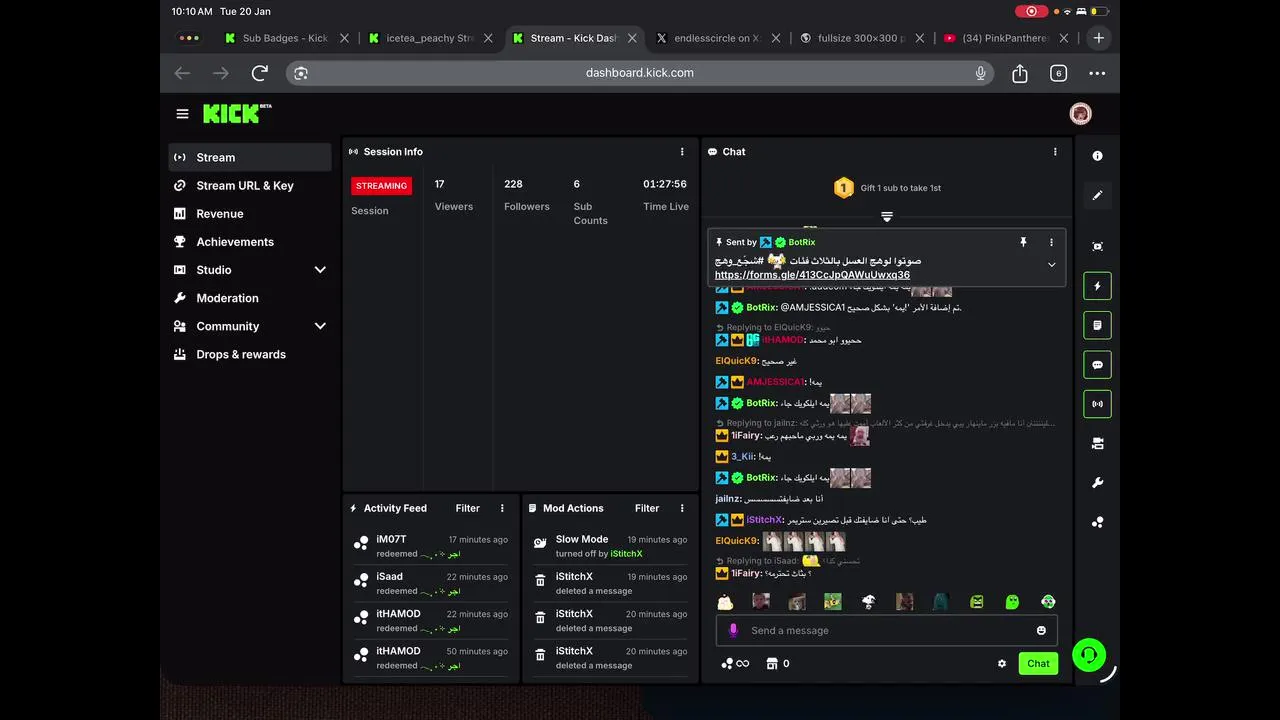Click the dashboard.kick.com address bar

tap(640, 73)
